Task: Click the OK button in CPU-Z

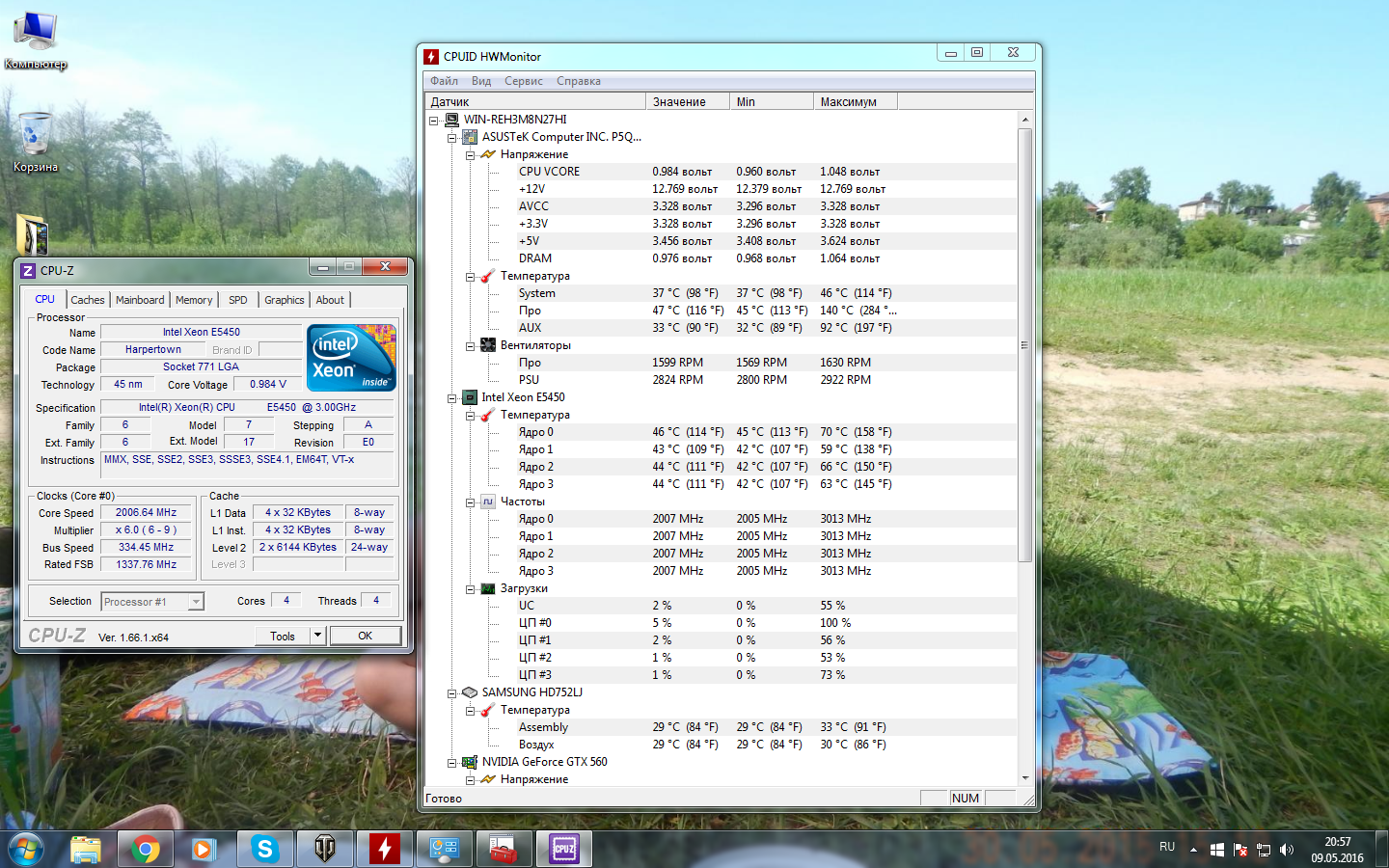Action: (x=366, y=636)
